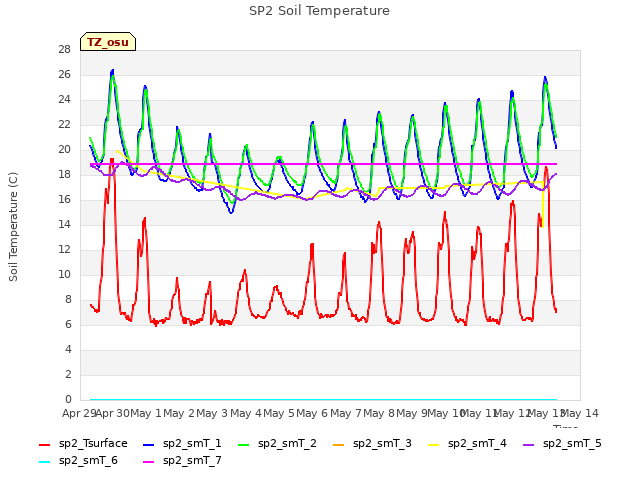Click the Soil Temperature (C) axis label

(x=13, y=227)
